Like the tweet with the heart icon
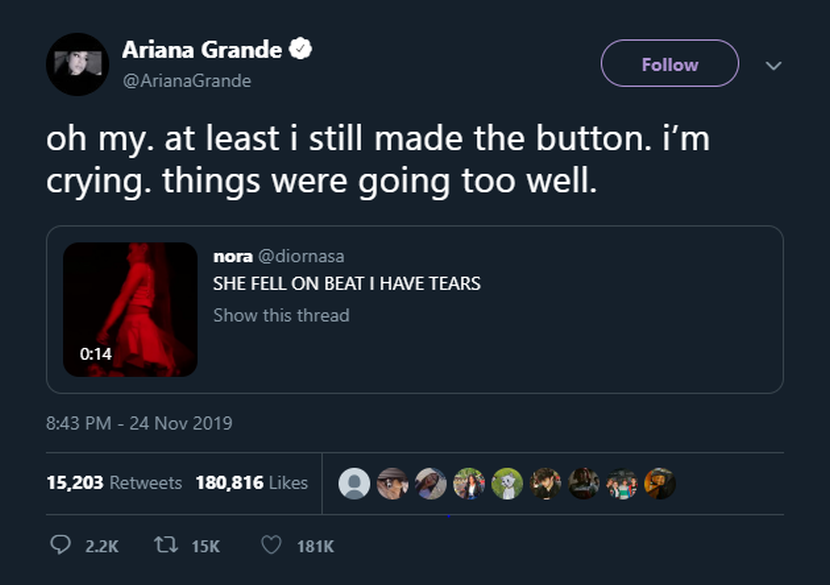This screenshot has width=830, height=585. tap(271, 545)
